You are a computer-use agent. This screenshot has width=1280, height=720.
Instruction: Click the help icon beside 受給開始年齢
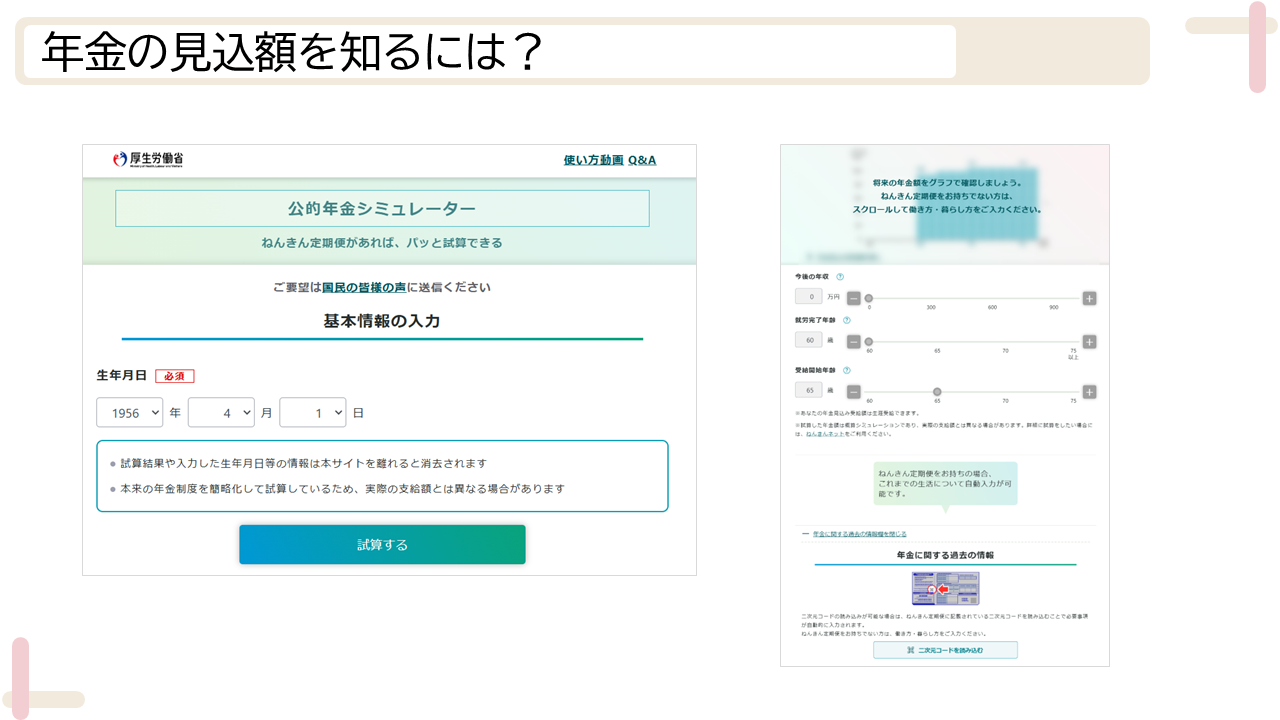tap(847, 370)
